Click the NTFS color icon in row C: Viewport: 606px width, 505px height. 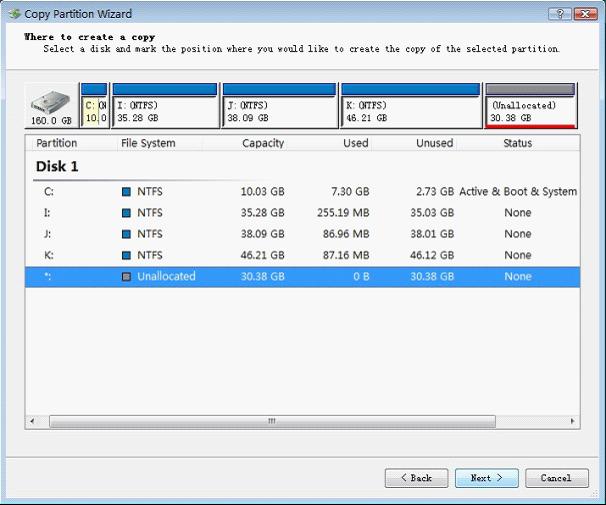point(126,191)
